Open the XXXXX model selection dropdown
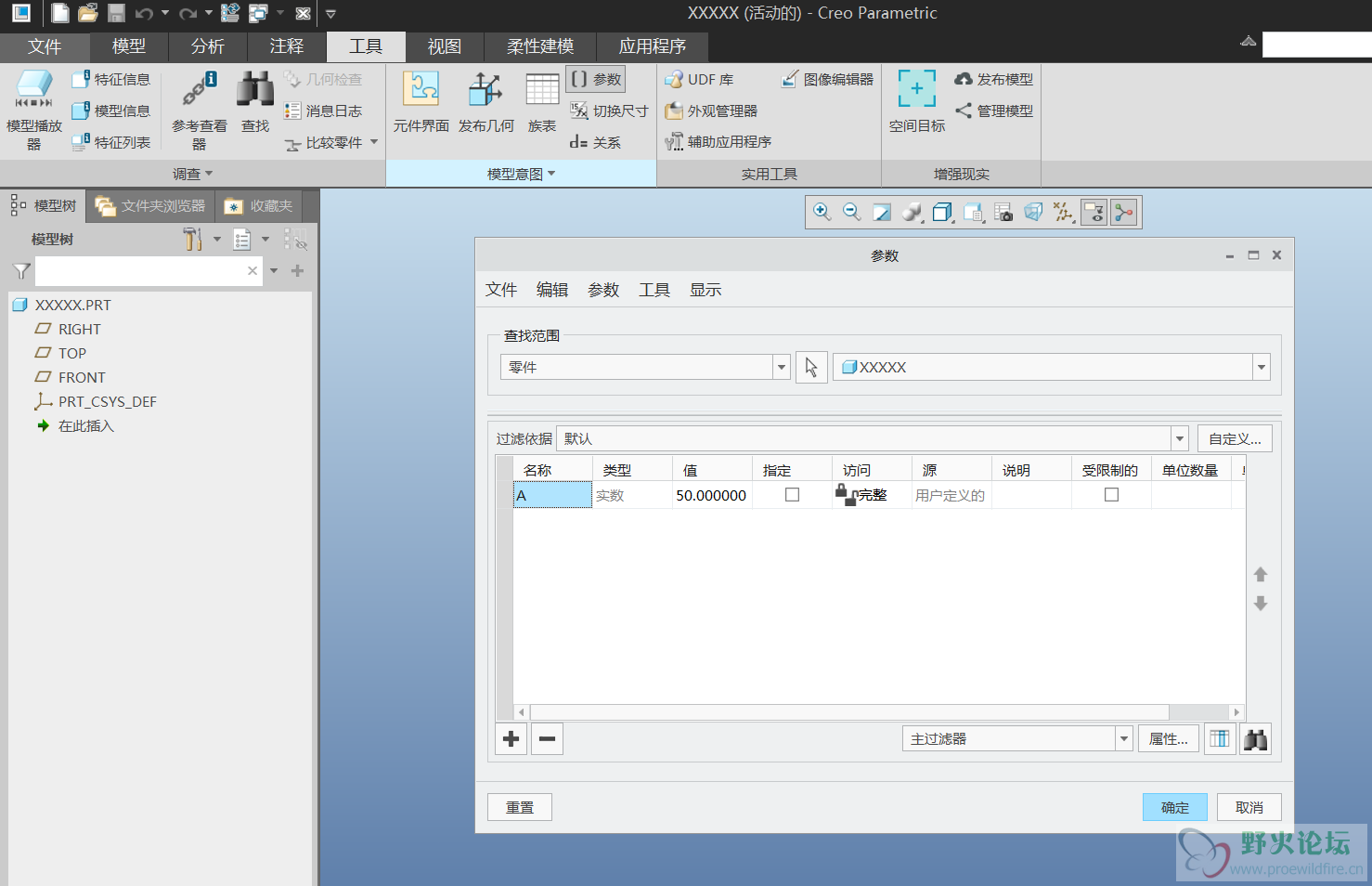The height and width of the screenshot is (886, 1372). pos(1262,368)
